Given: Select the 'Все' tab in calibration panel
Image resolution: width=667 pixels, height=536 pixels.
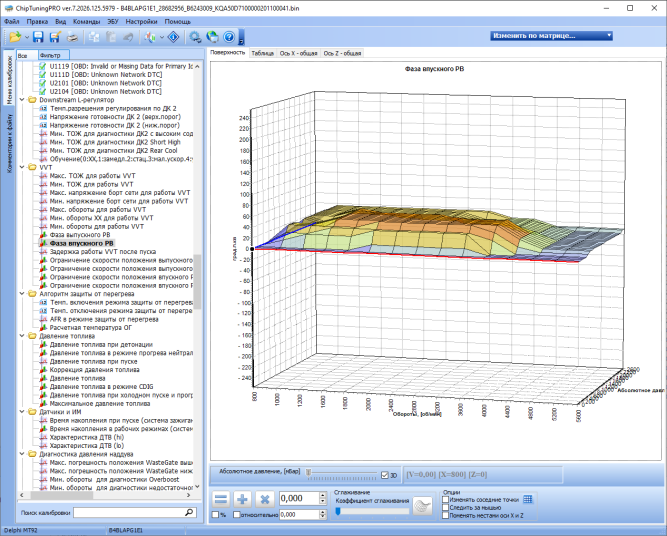Looking at the screenshot, I should pyautogui.click(x=27, y=55).
